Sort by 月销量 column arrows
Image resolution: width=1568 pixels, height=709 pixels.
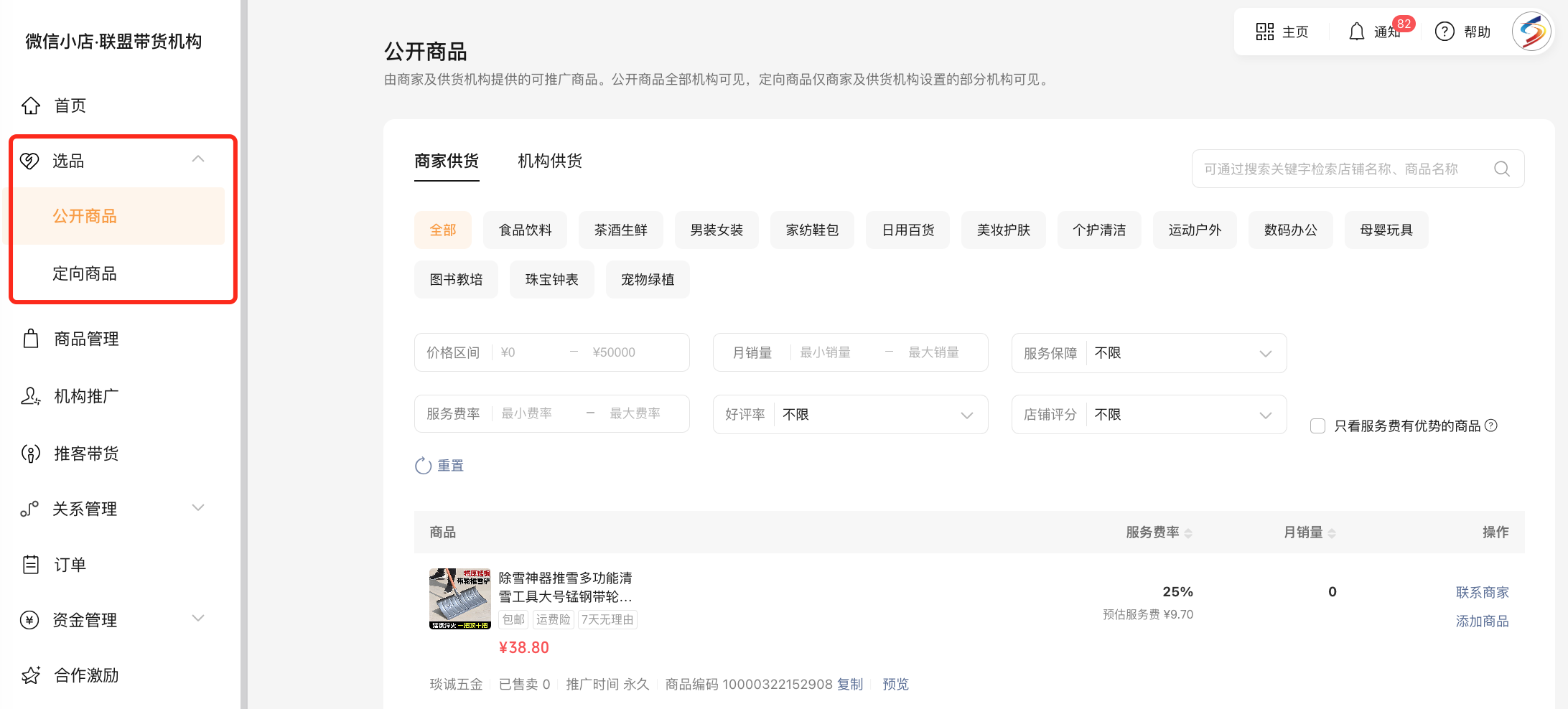pos(1332,532)
